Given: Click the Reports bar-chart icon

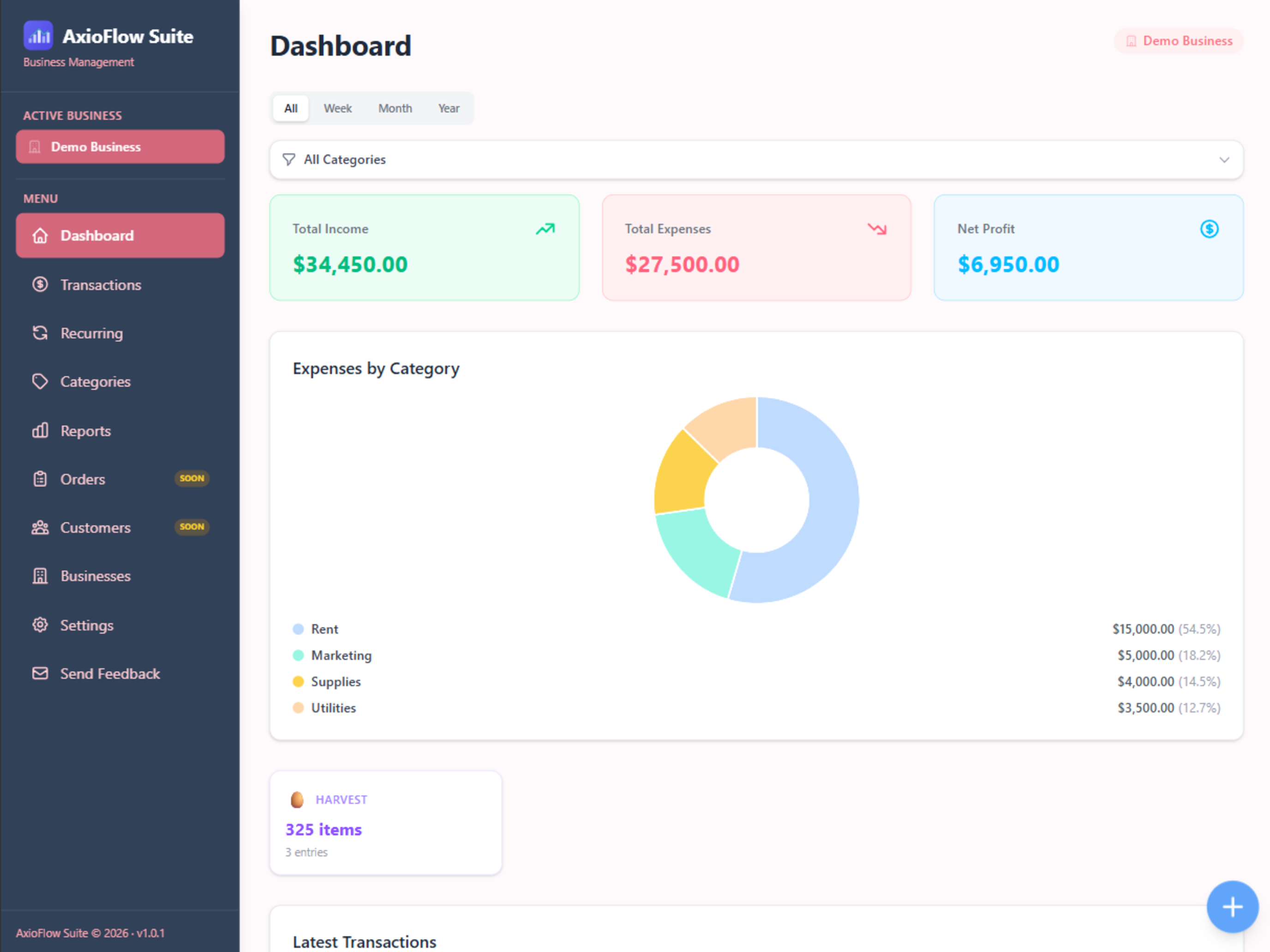Looking at the screenshot, I should tap(40, 430).
